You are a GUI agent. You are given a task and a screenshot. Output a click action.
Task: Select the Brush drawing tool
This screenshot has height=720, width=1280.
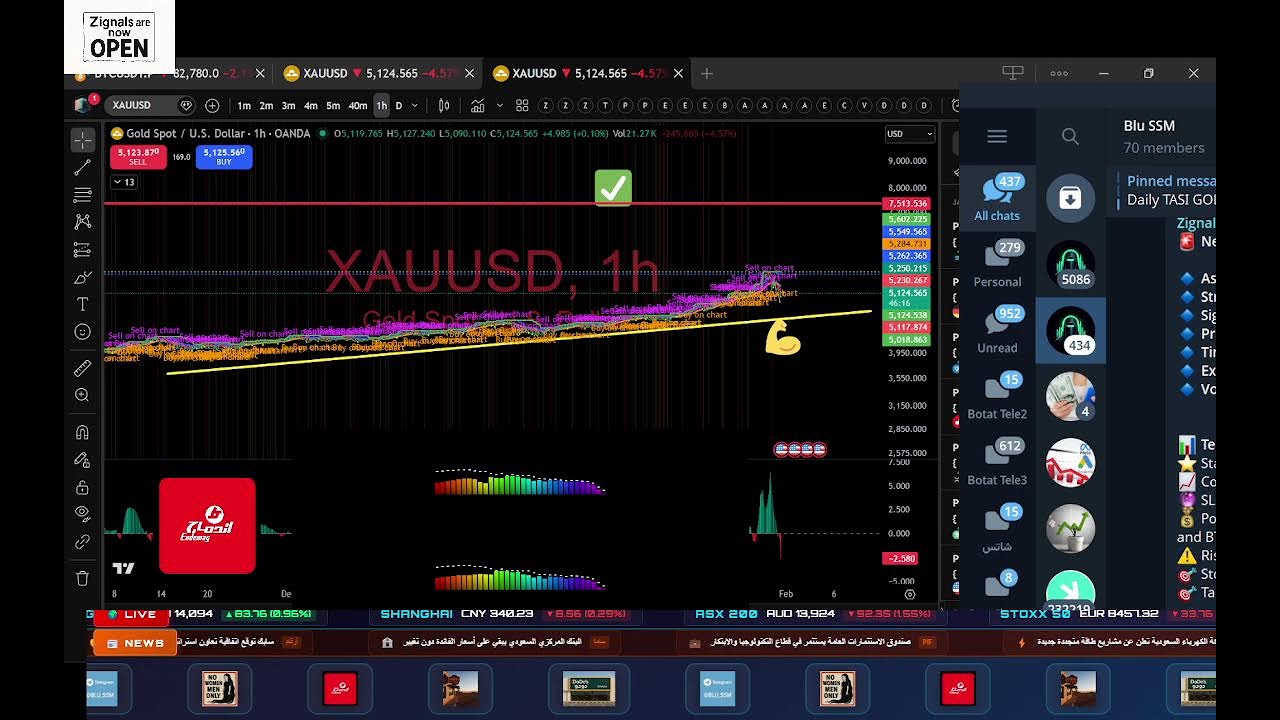pyautogui.click(x=83, y=277)
